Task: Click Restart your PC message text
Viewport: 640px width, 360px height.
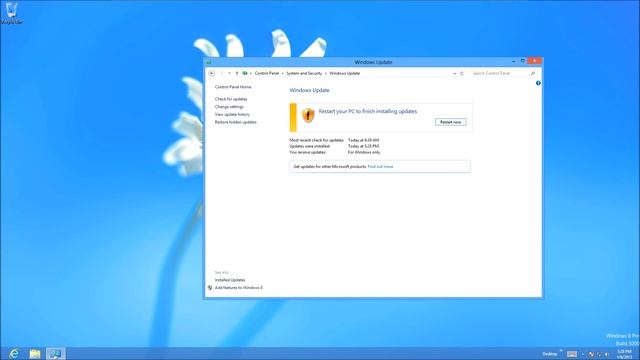Action: click(368, 111)
